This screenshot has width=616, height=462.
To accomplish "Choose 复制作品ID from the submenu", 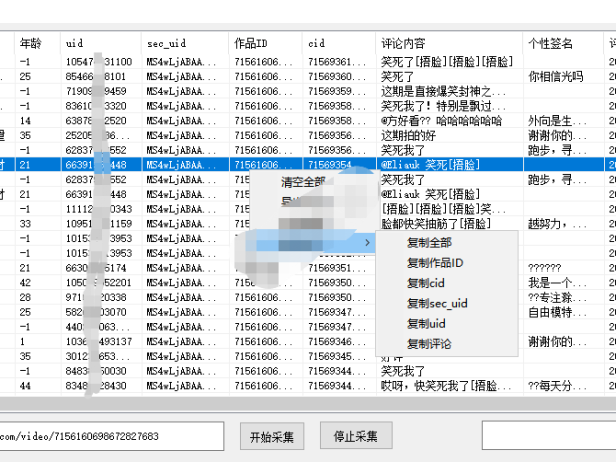I will tap(435, 263).
